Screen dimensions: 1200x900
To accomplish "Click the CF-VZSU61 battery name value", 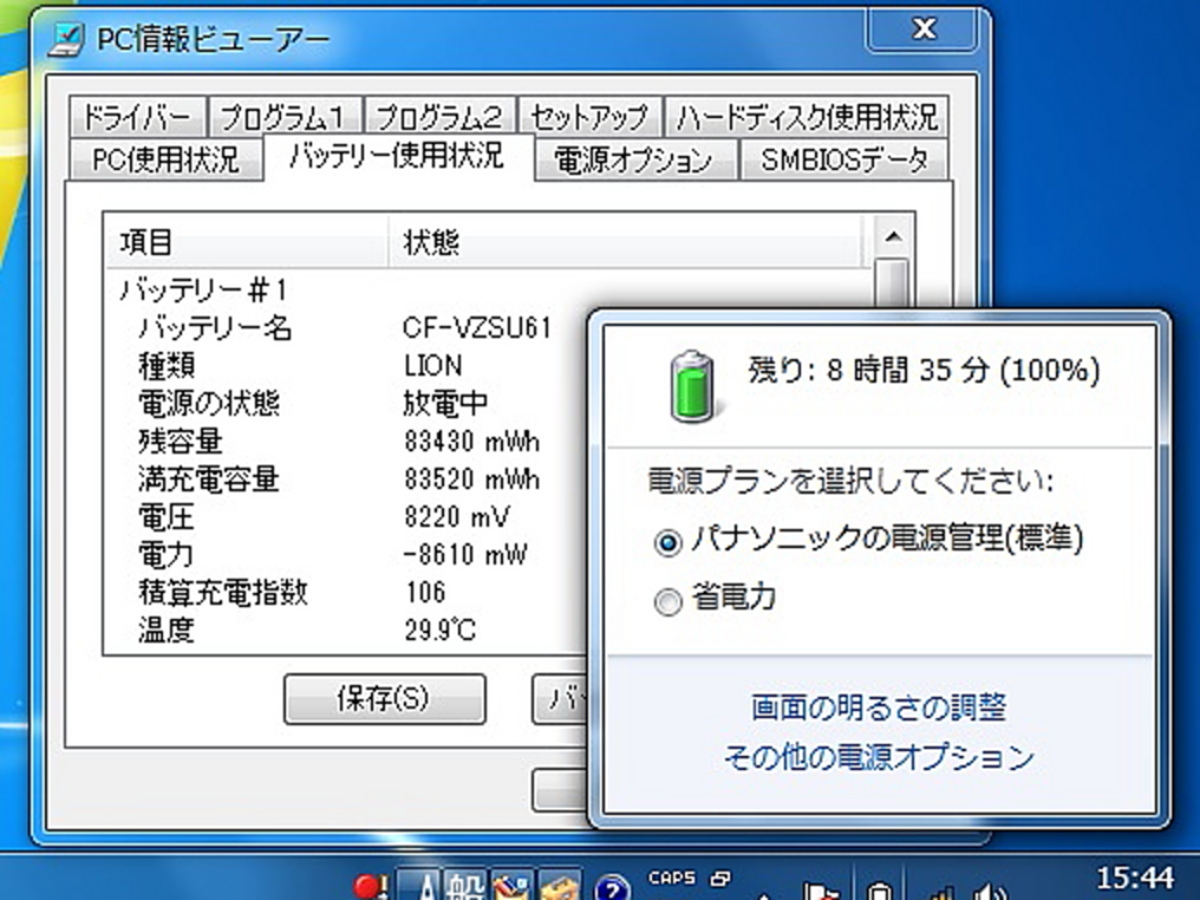I will click(478, 328).
